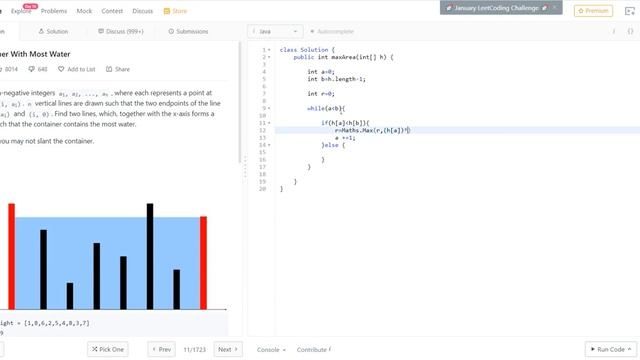Click the 'class Solution {' code line

click(x=307, y=50)
